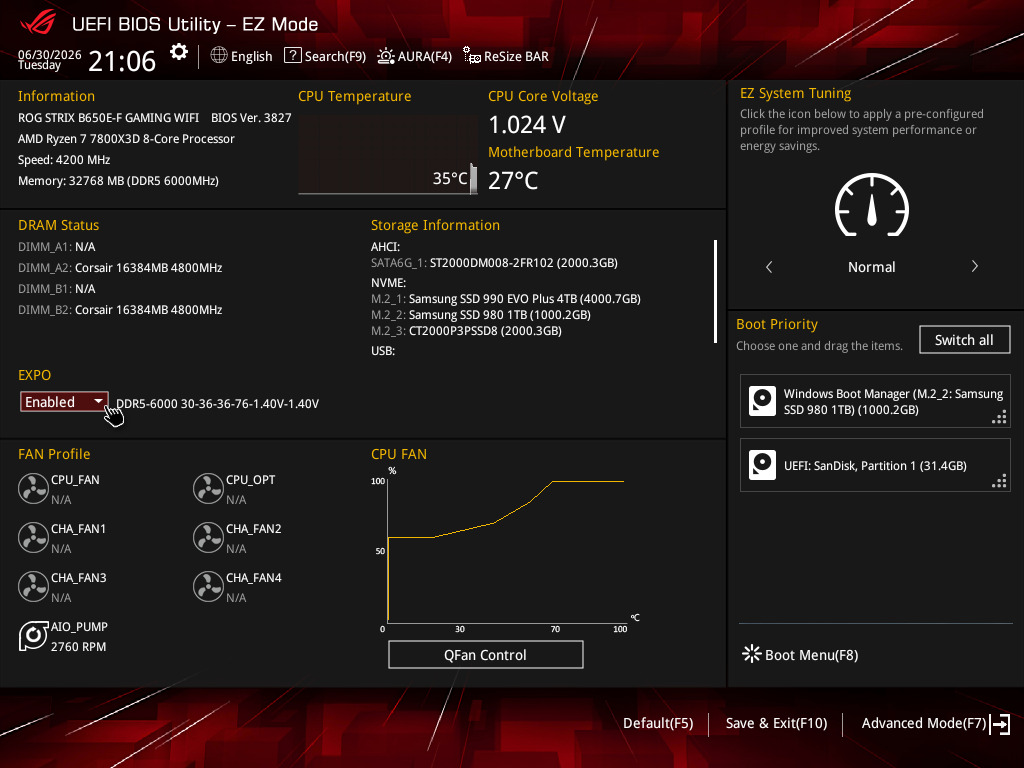Image resolution: width=1024 pixels, height=768 pixels.
Task: Switch to previous EZ tuning profile
Action: pos(769,266)
